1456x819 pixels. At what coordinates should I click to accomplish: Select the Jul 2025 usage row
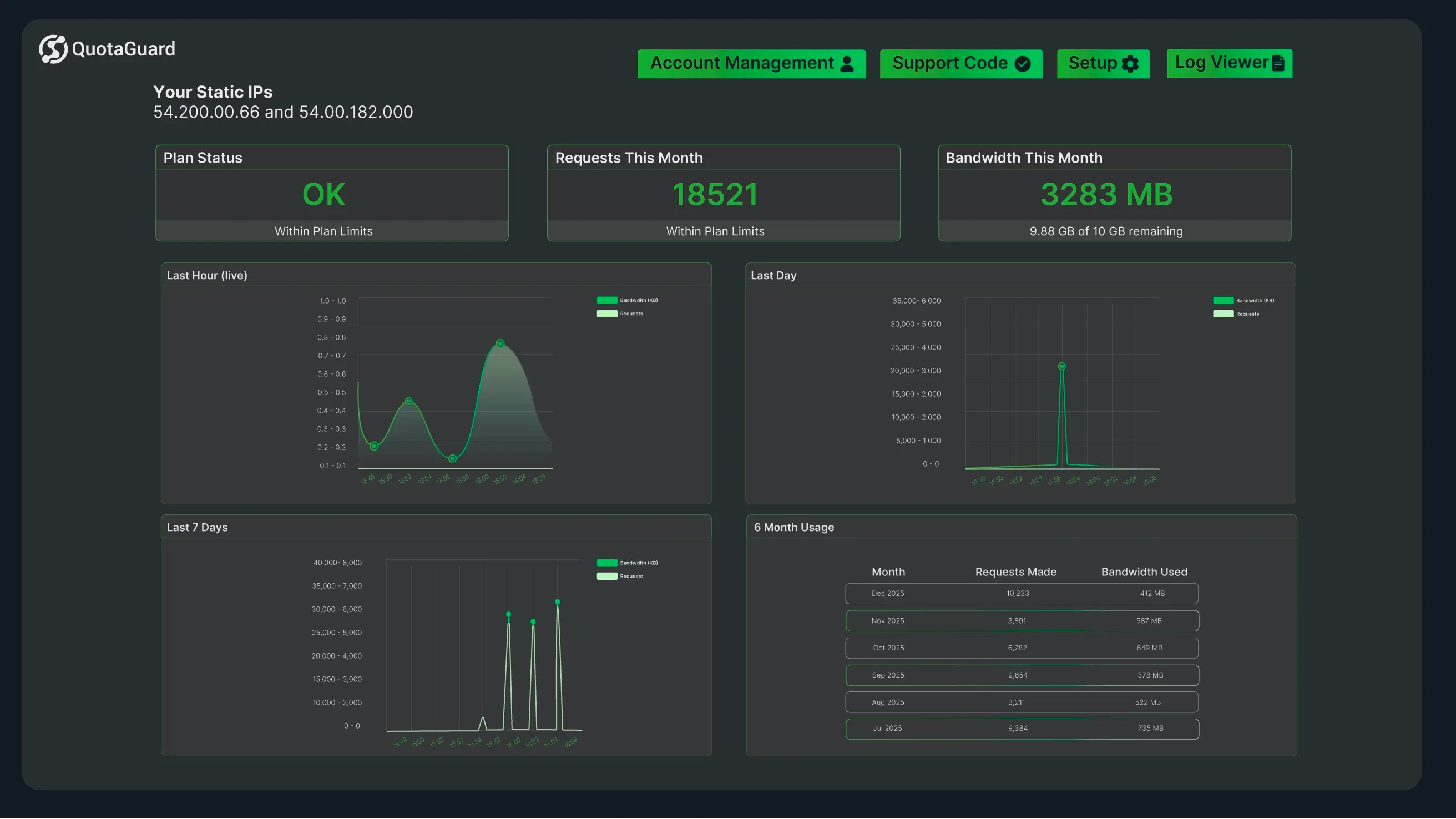[x=1021, y=729]
